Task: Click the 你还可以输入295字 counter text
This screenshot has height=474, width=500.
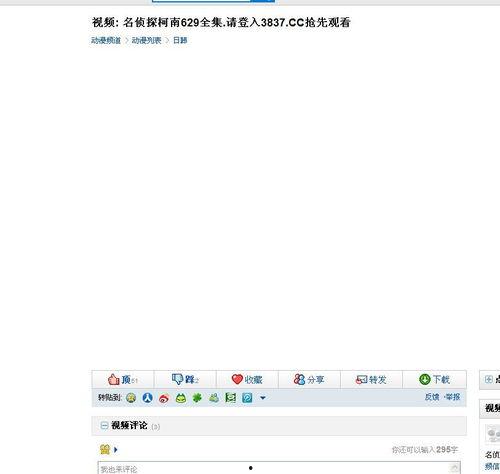Action: point(425,450)
